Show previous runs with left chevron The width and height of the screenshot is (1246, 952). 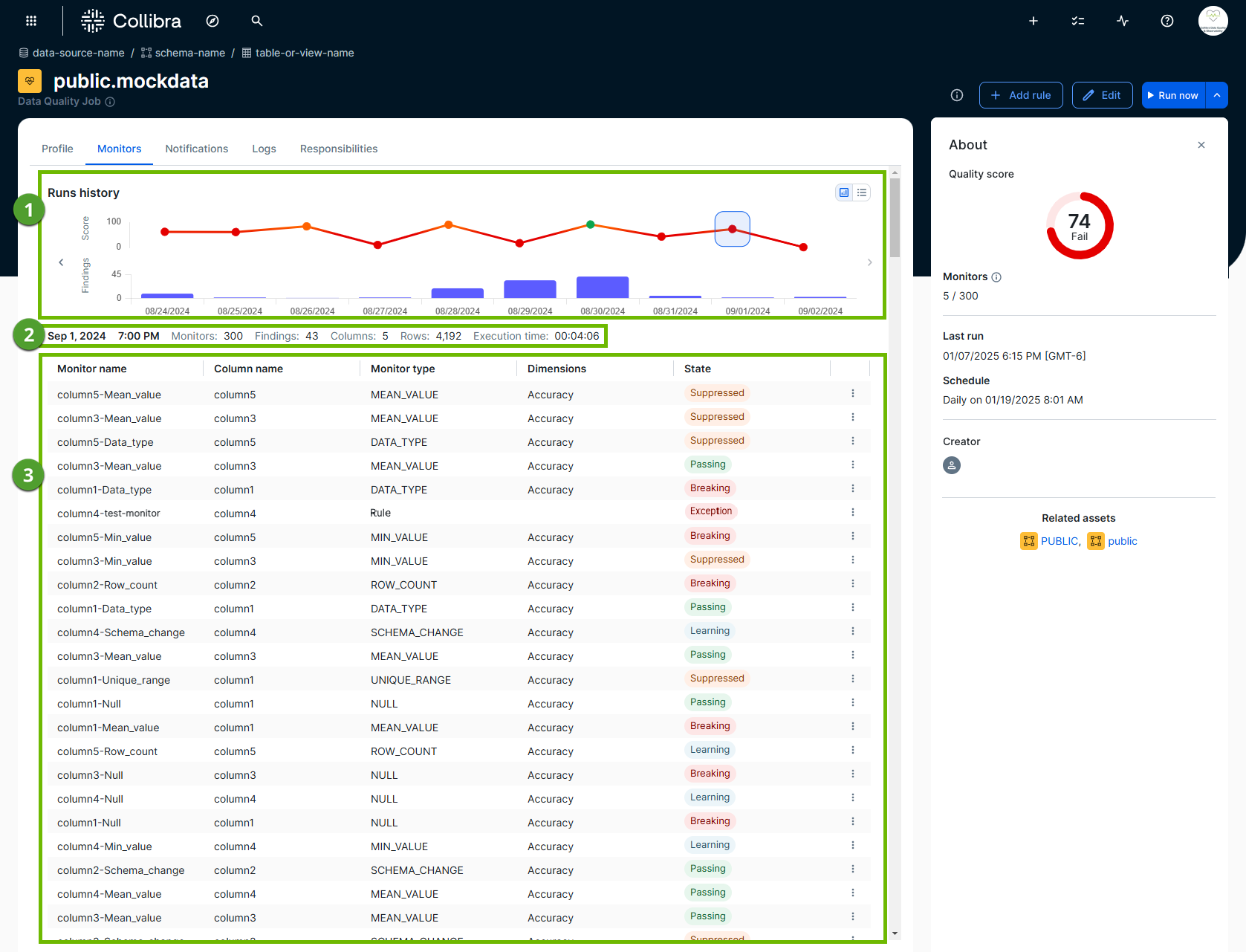click(x=61, y=262)
